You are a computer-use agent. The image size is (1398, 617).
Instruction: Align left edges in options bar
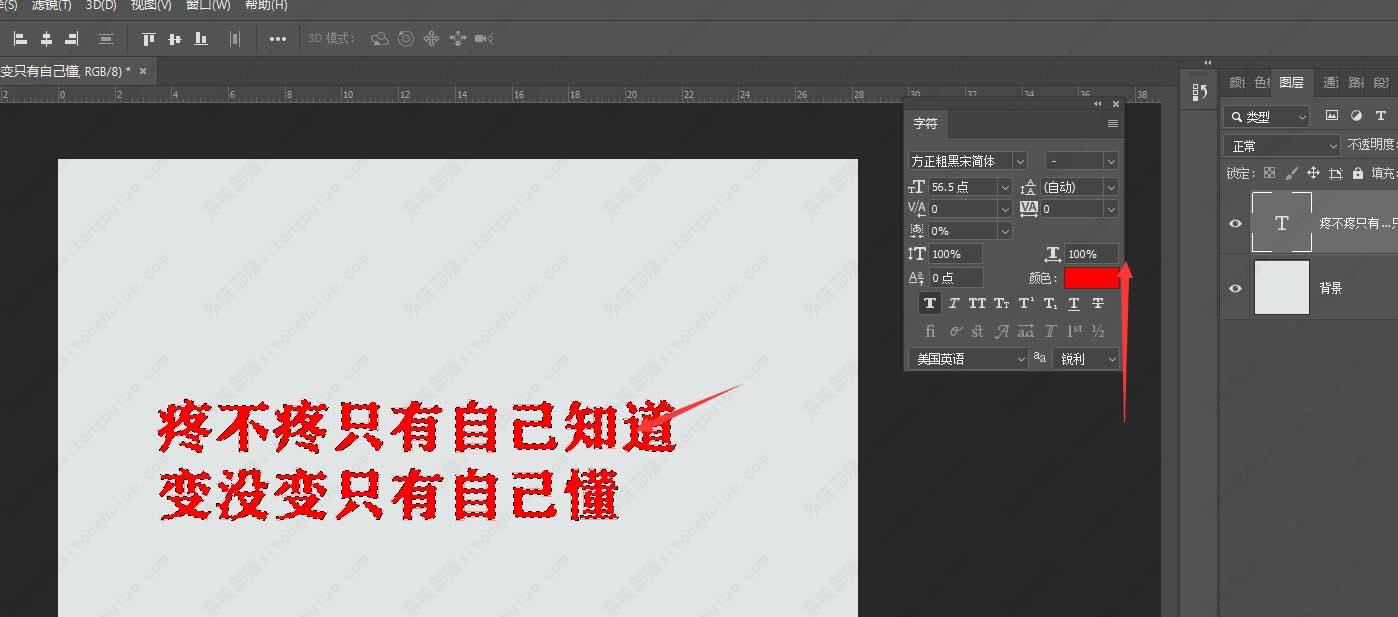pyautogui.click(x=20, y=39)
